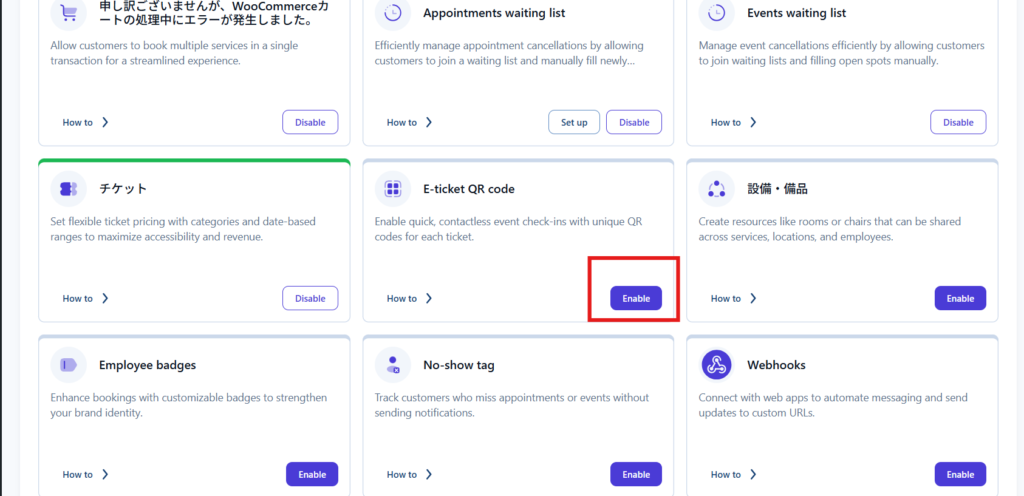Click the No-show tag person icon

tap(393, 364)
